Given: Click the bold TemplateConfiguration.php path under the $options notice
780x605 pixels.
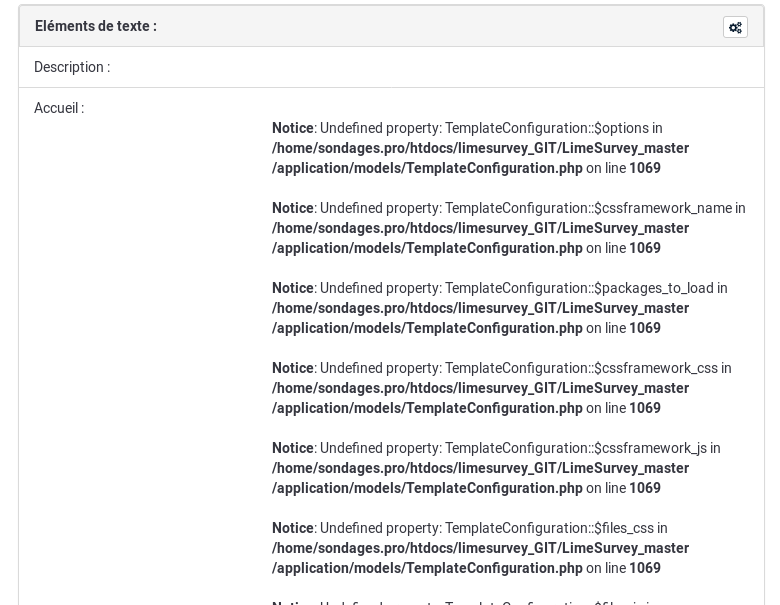Looking at the screenshot, I should tap(427, 168).
